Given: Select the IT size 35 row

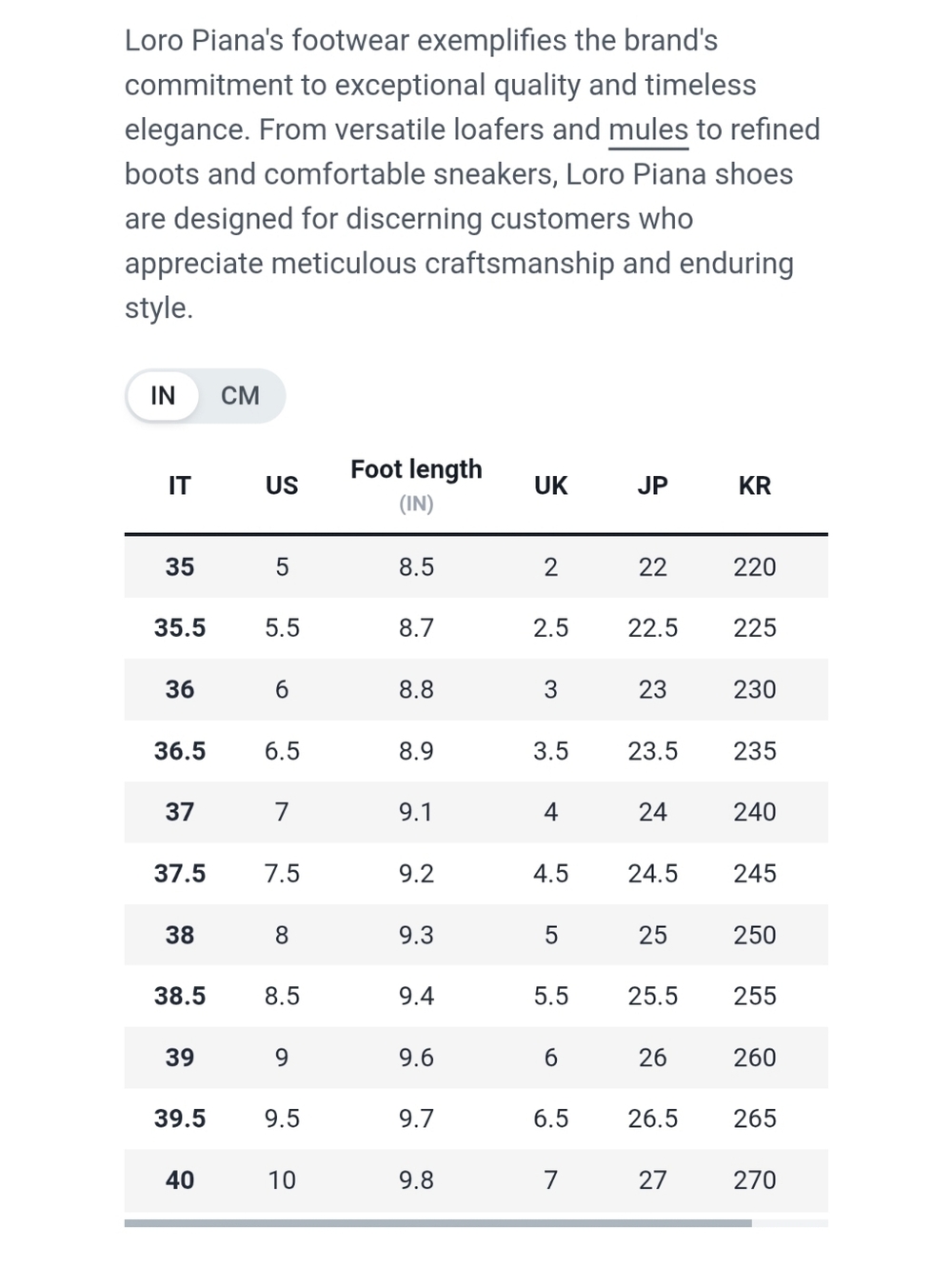Looking at the screenshot, I should click(x=476, y=567).
